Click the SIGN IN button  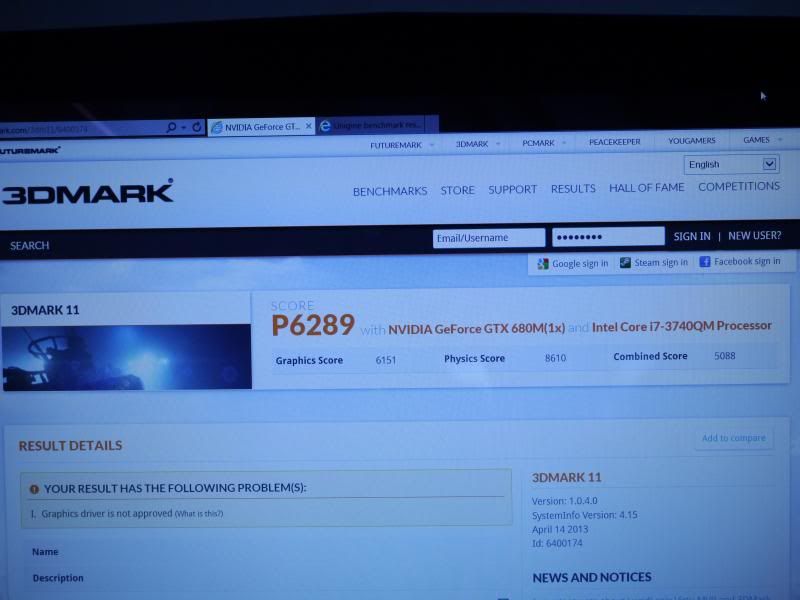click(692, 236)
